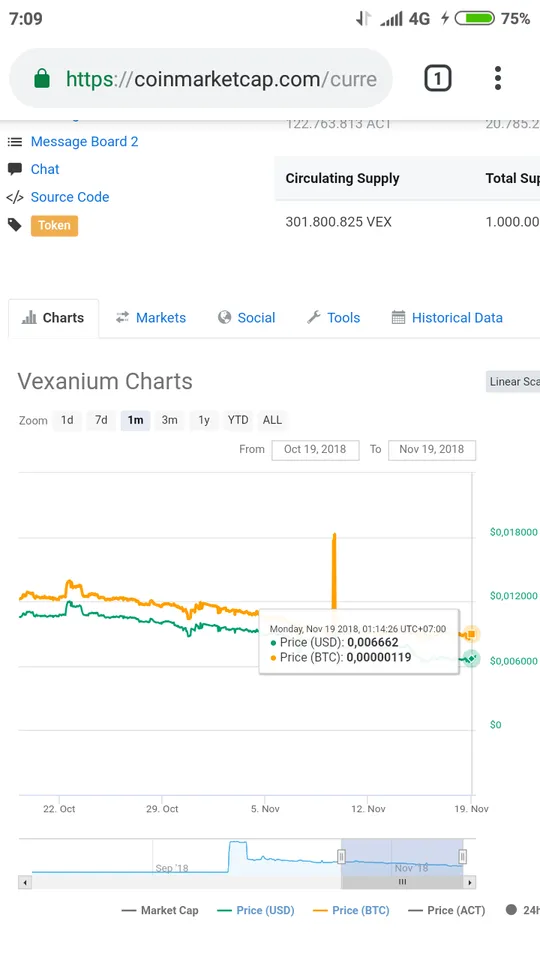Click the scroll left arrow under navigator
This screenshot has height=960, width=540.
(x=25, y=882)
